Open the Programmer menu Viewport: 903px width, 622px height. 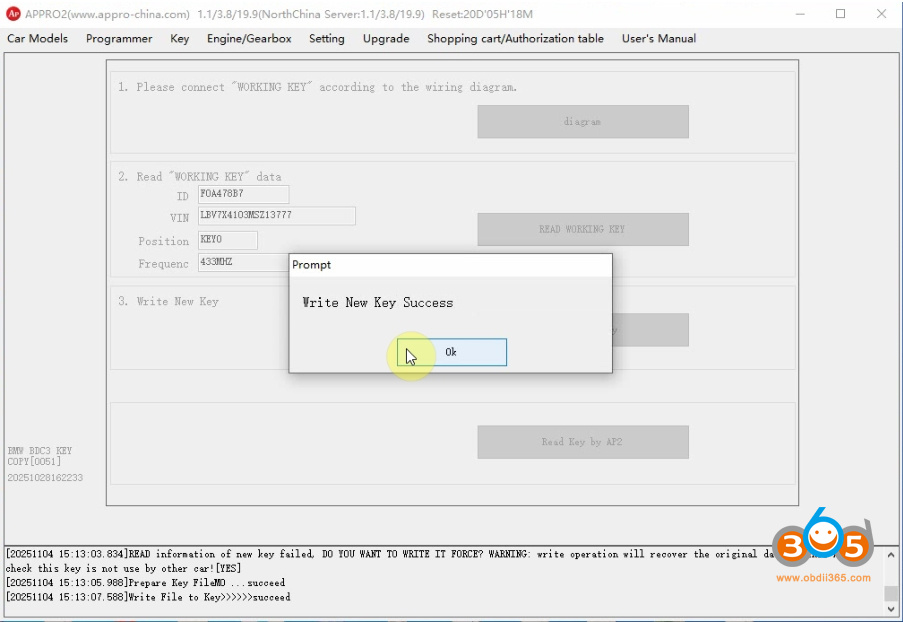point(119,39)
